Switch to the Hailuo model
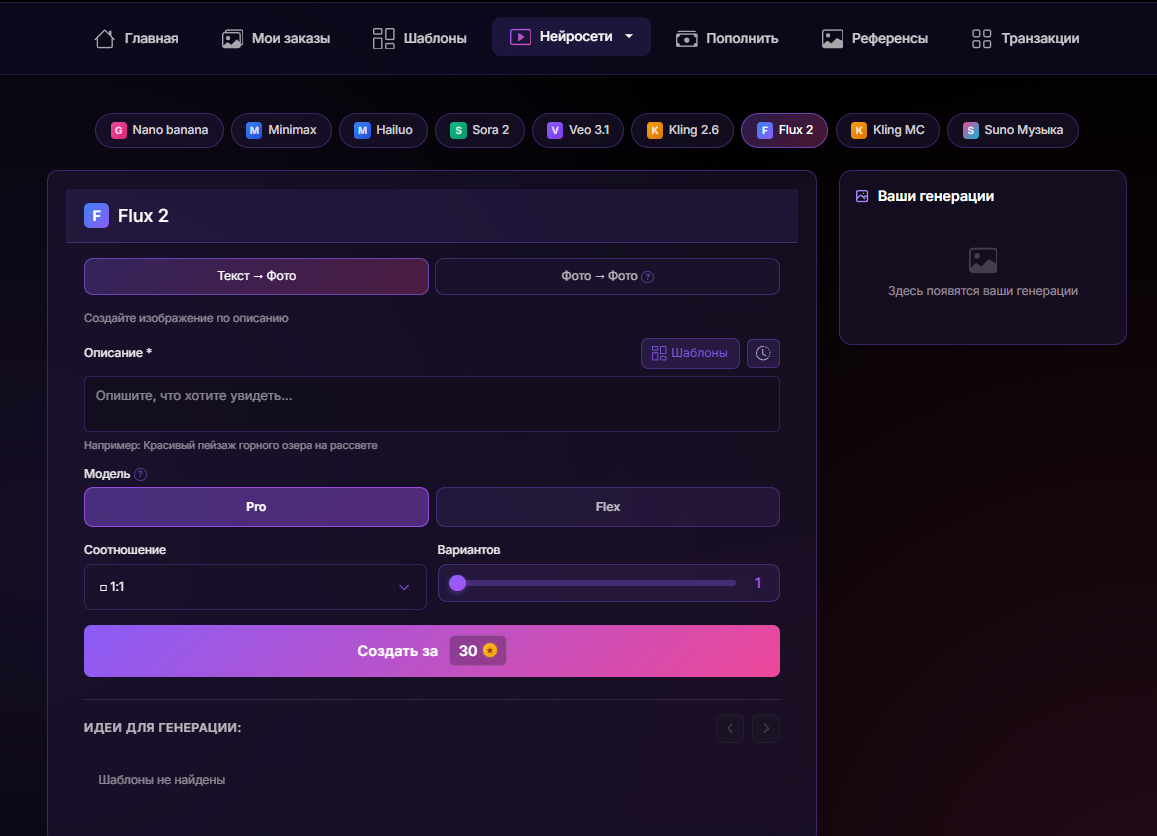The width and height of the screenshot is (1157, 836). tap(383, 131)
